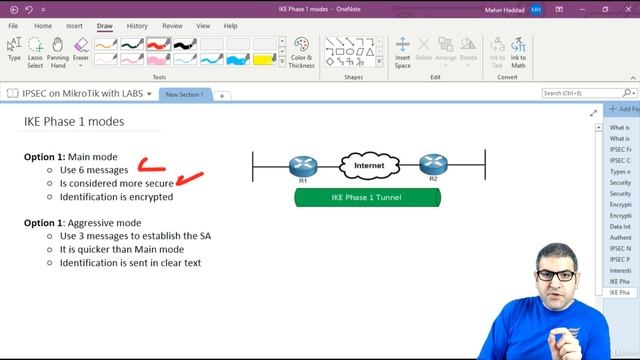
Task: Activate the Lasso Select tool
Action: (35, 53)
